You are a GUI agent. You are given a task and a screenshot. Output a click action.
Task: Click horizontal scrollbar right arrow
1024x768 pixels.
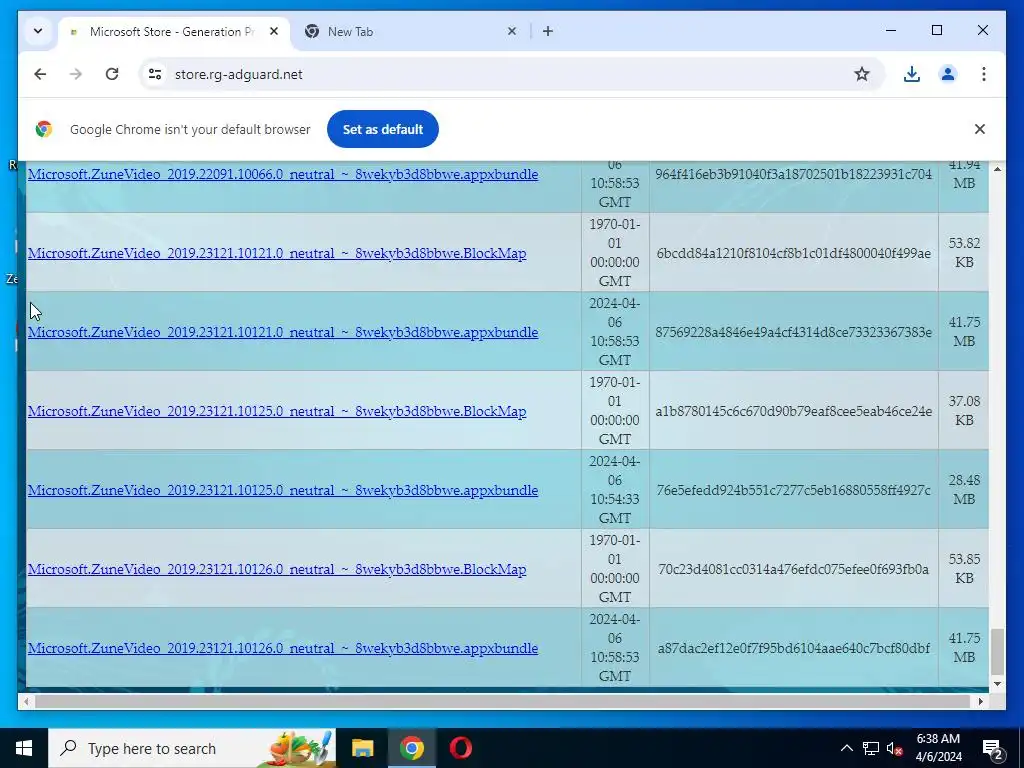coord(981,701)
